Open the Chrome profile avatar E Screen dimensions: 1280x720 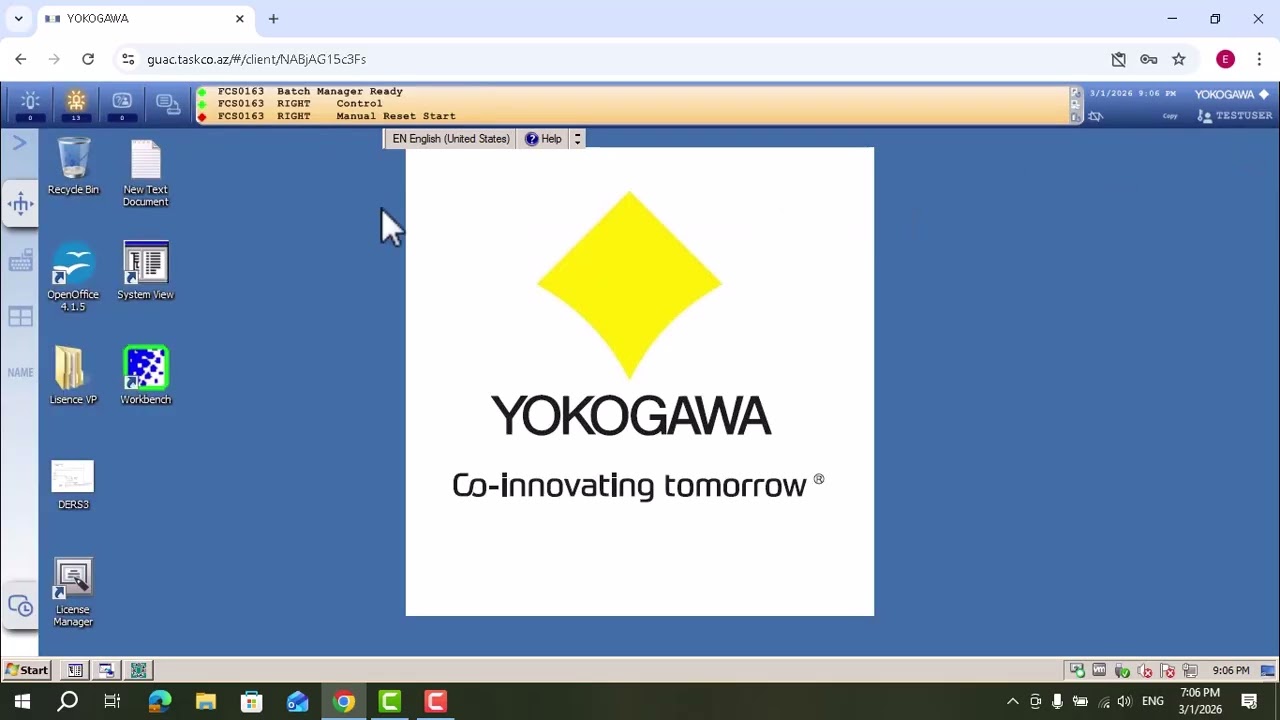point(1225,59)
